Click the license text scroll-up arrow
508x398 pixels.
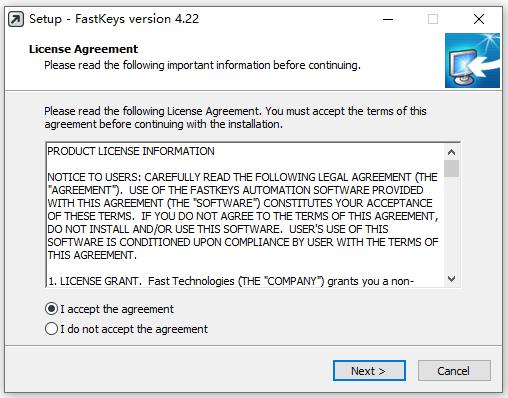[452, 152]
